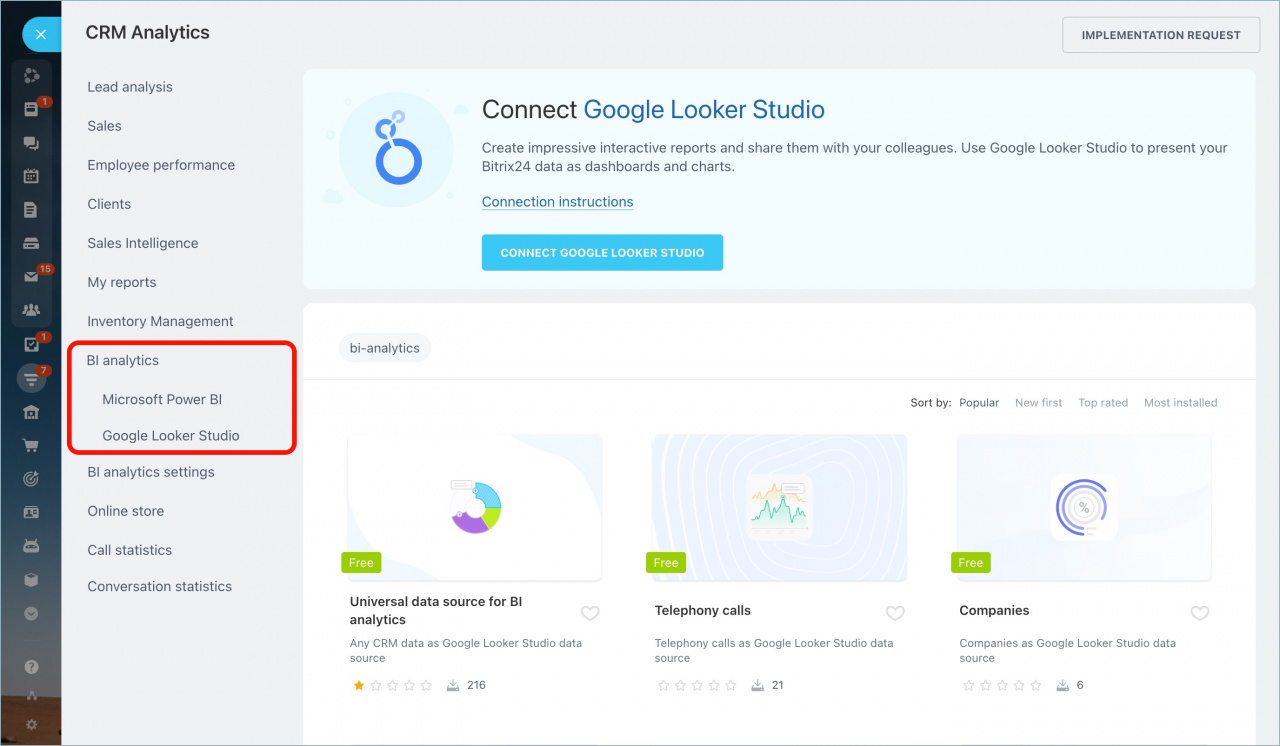
Task: Sort apps by Most installed
Action: coord(1181,403)
